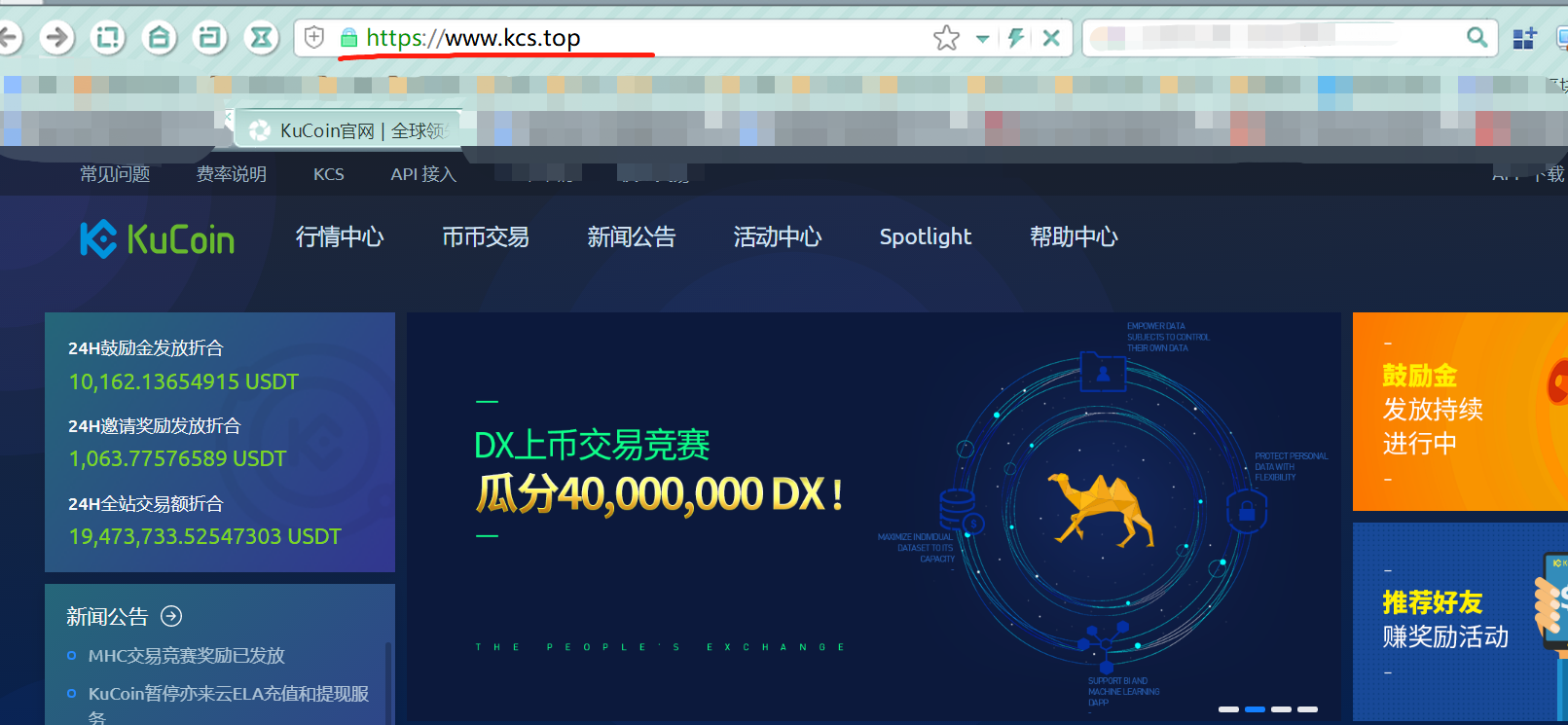
Task: Open the DX上币交易竞赛 main banner
Action: pyautogui.click(x=874, y=517)
